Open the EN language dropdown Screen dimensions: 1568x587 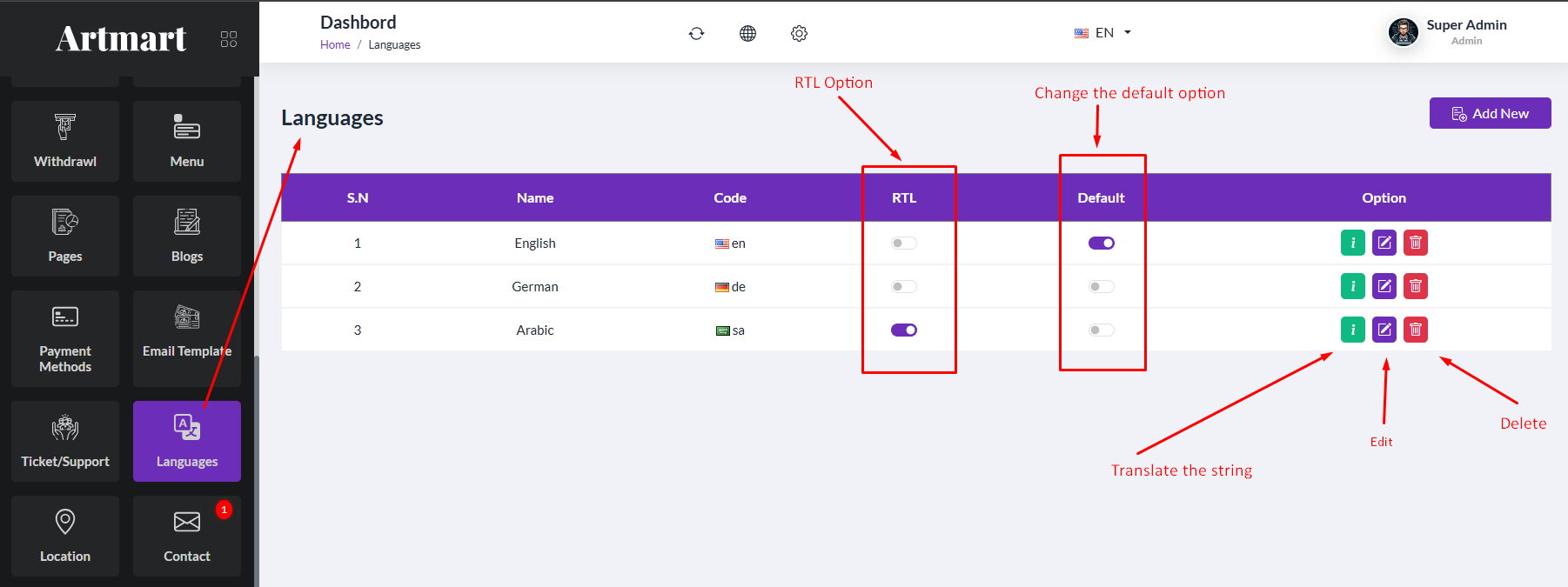coord(1103,33)
